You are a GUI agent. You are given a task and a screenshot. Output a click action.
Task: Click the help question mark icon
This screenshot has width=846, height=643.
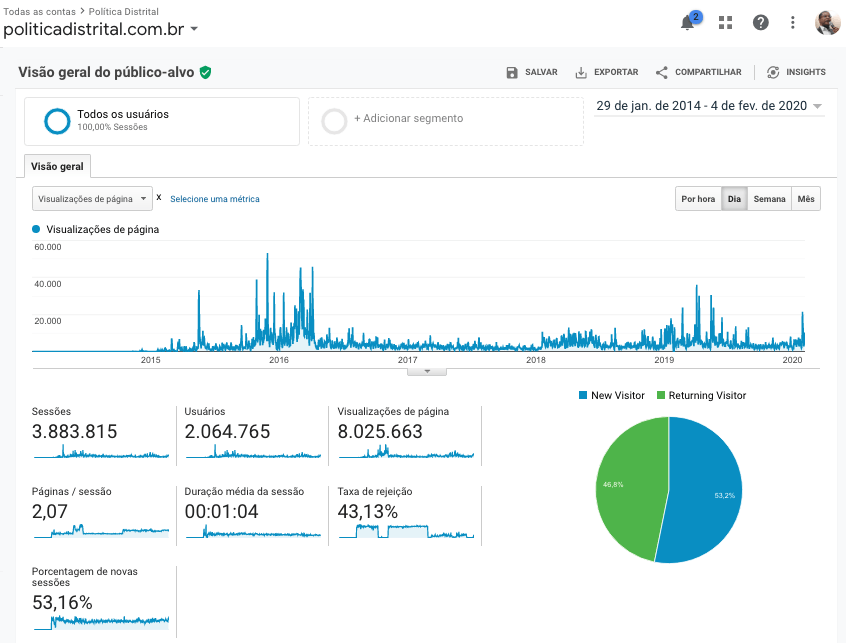coord(761,23)
